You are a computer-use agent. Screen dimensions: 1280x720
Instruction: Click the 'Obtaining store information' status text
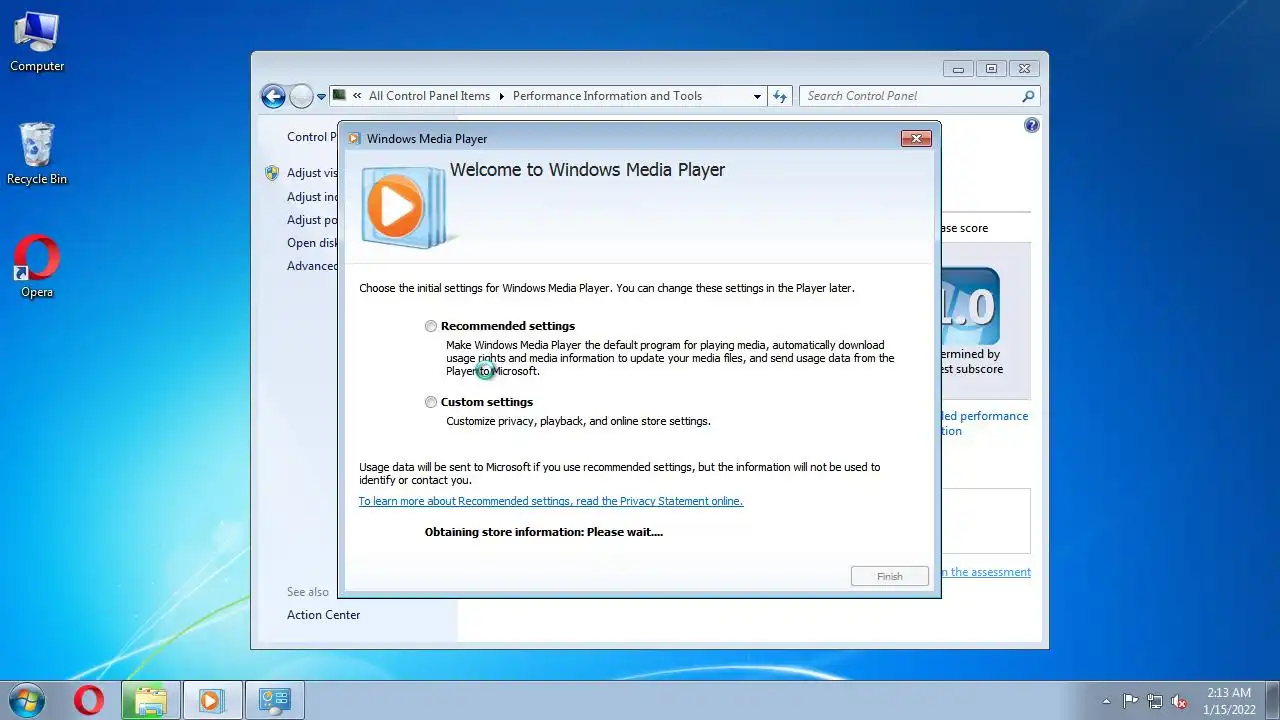[543, 532]
